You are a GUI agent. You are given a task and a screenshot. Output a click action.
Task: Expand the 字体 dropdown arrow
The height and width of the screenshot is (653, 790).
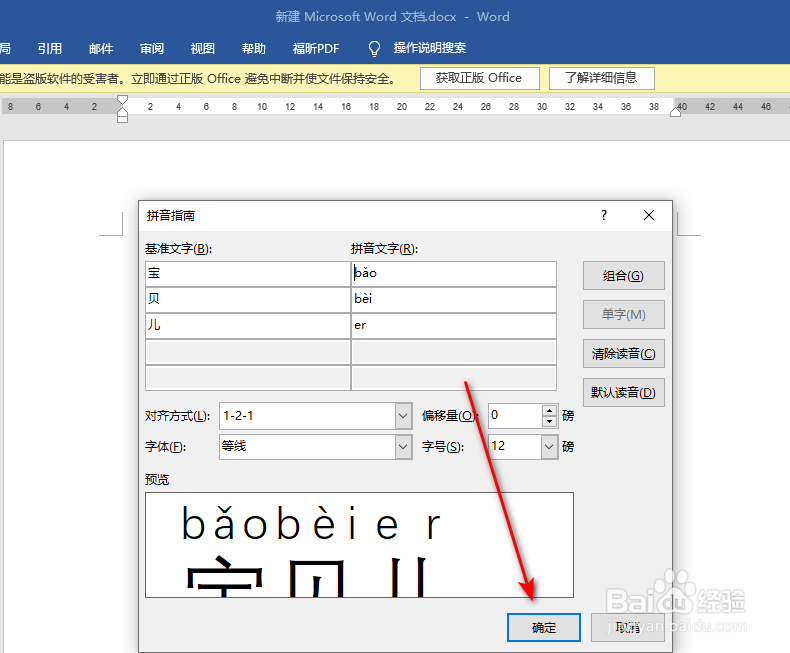[403, 447]
